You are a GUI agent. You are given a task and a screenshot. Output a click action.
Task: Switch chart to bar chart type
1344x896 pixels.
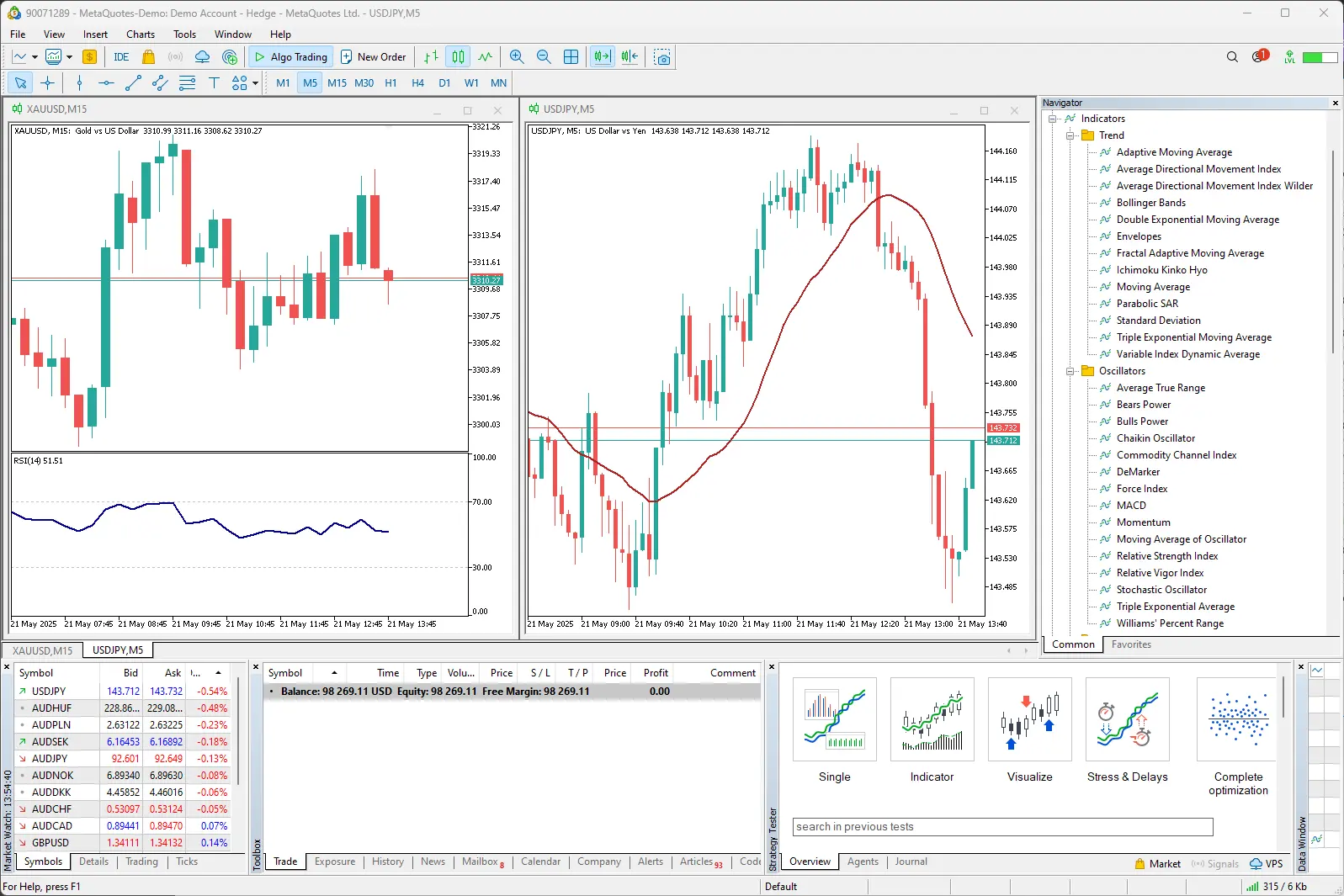pos(431,57)
